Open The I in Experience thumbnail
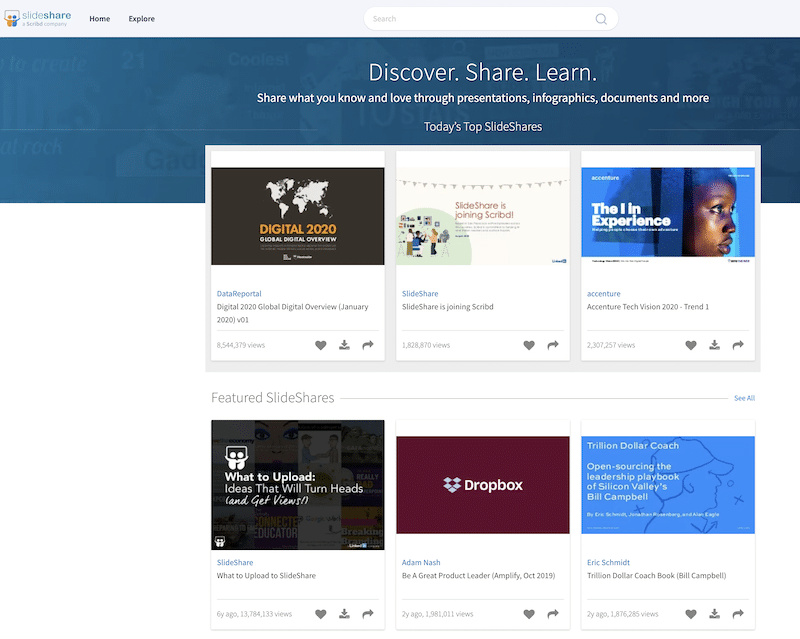Image resolution: width=800 pixels, height=639 pixels. (668, 216)
